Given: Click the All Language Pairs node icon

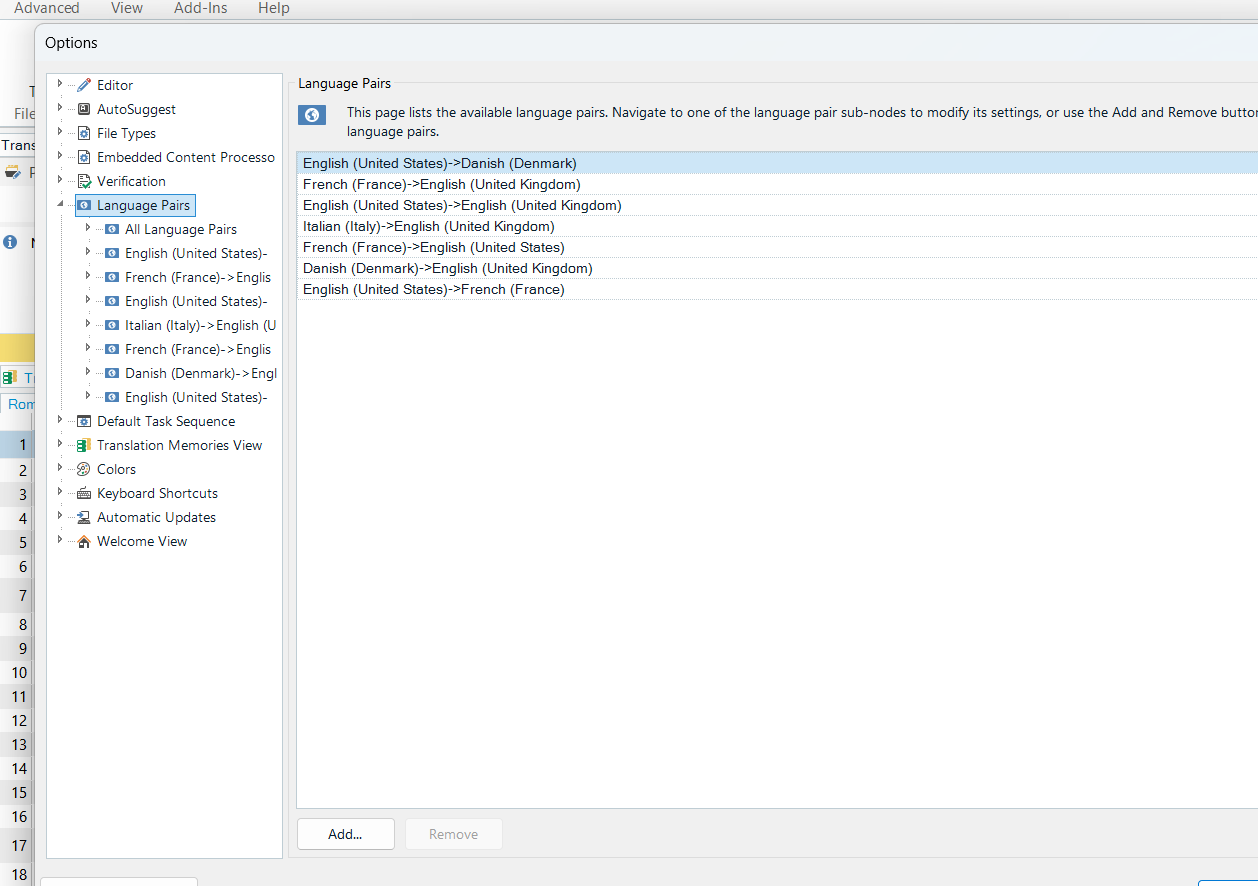Looking at the screenshot, I should pyautogui.click(x=112, y=229).
